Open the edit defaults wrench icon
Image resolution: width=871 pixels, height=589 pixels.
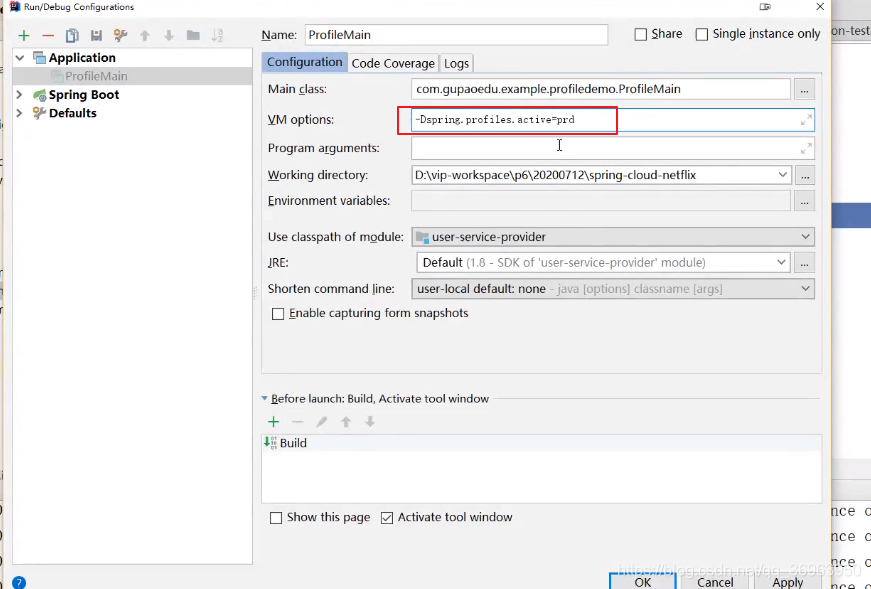(x=120, y=36)
